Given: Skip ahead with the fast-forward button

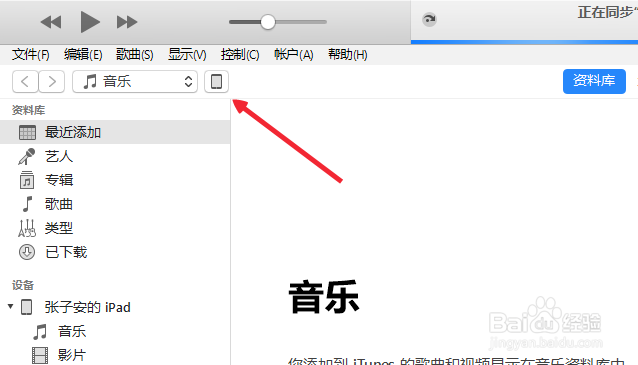Looking at the screenshot, I should pos(127,22).
